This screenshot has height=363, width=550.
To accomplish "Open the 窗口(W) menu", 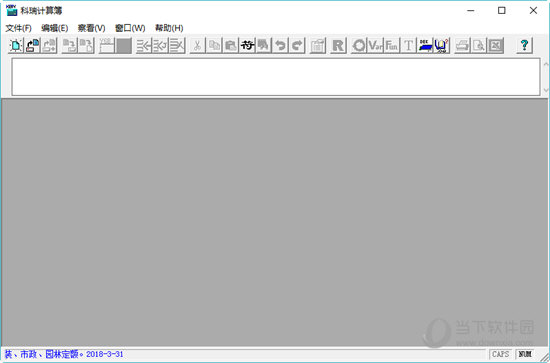I will coord(130,28).
